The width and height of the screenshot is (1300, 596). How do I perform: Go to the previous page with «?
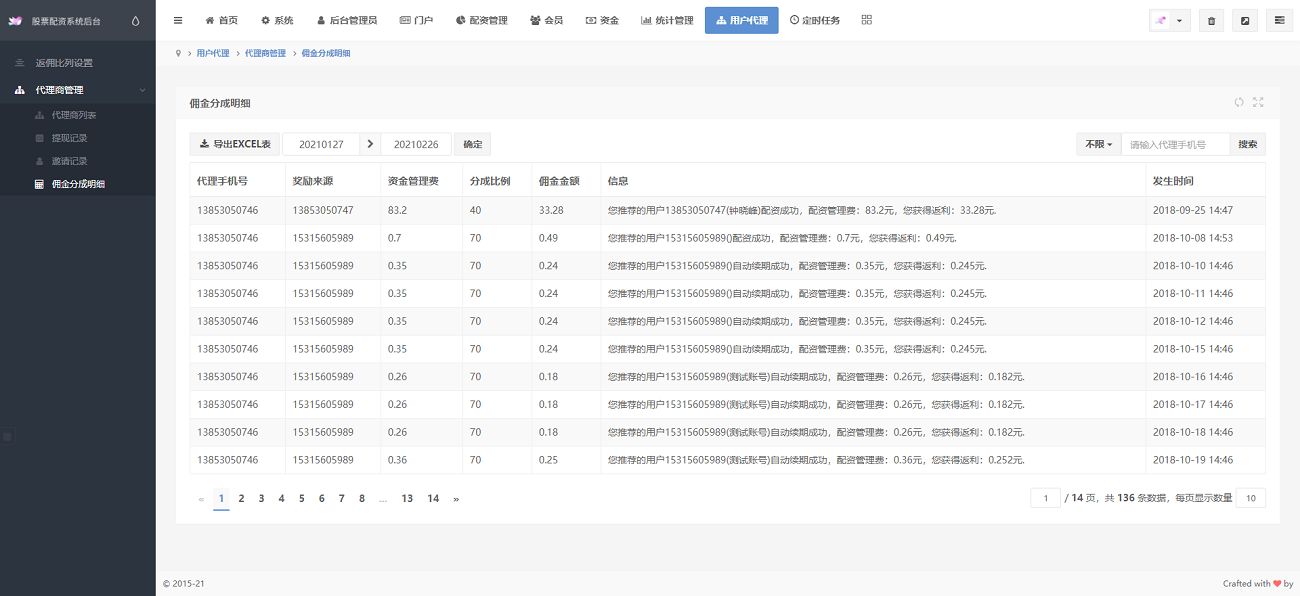point(201,498)
